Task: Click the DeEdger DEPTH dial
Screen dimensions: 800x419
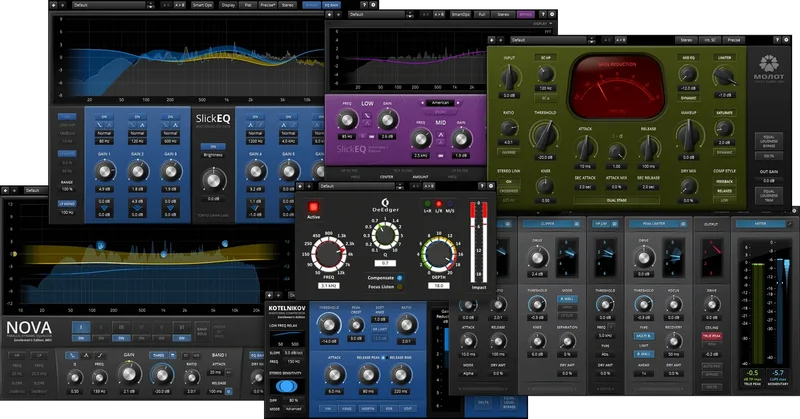Action: [438, 255]
